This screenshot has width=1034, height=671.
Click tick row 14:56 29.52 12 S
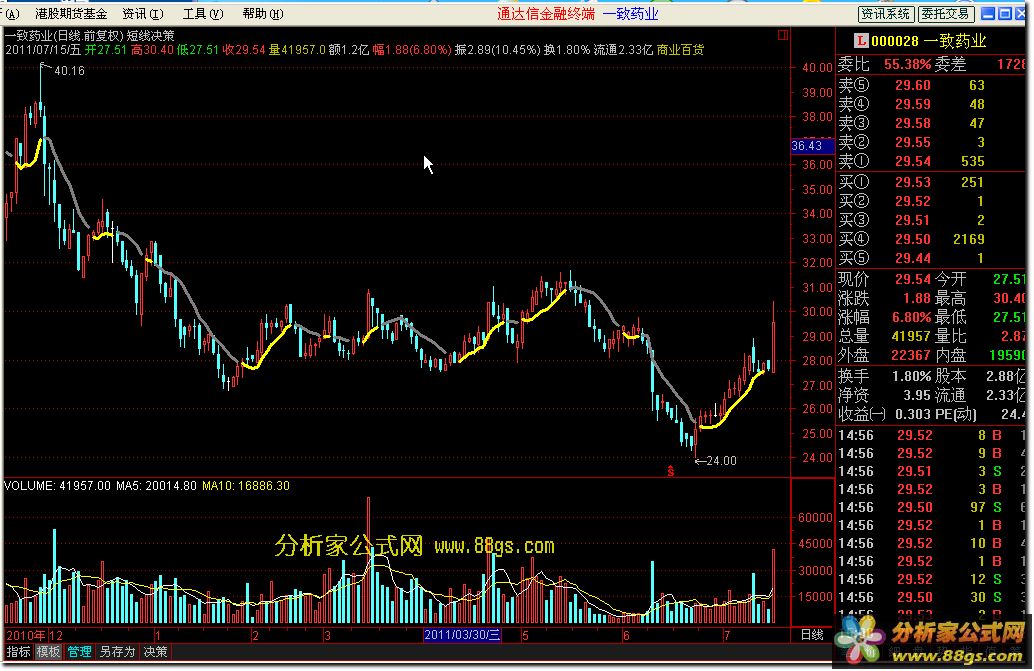coord(931,579)
